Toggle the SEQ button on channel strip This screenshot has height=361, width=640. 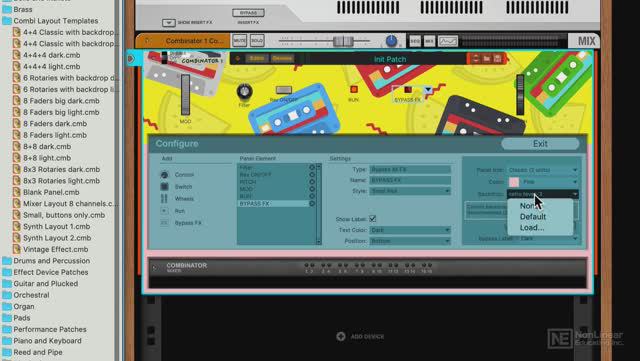[415, 41]
